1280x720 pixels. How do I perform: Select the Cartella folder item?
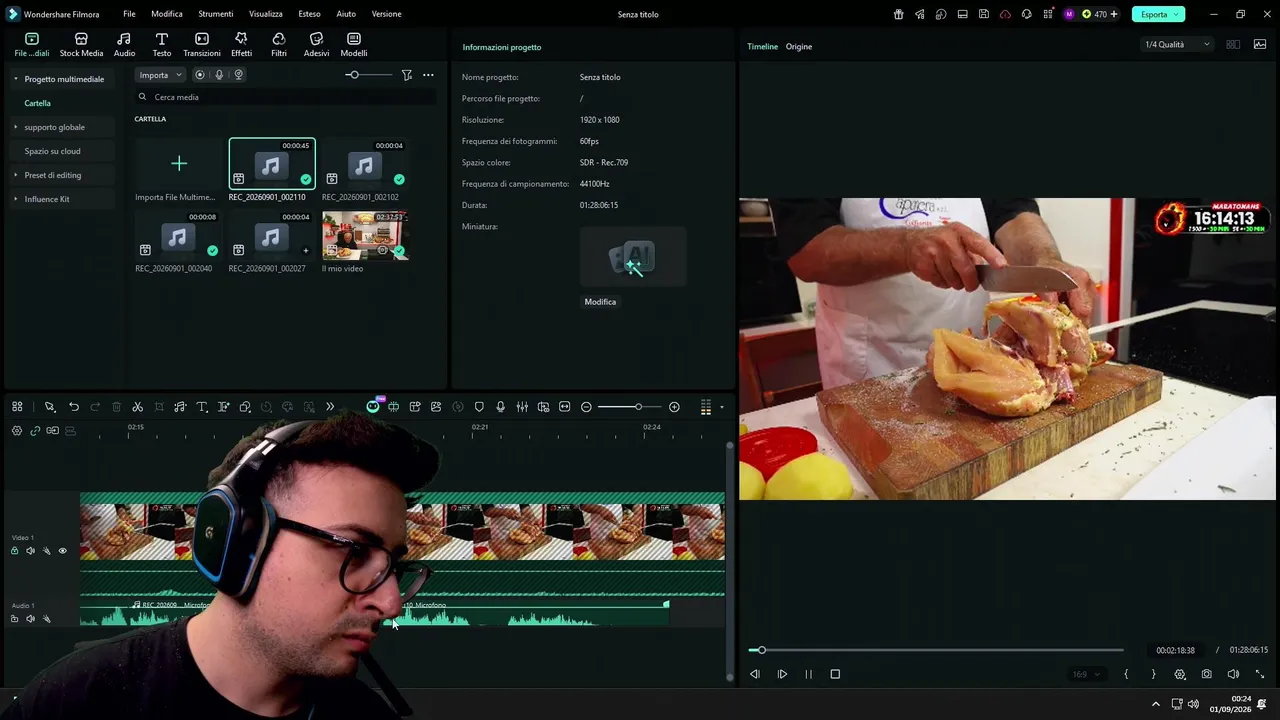[x=37, y=103]
